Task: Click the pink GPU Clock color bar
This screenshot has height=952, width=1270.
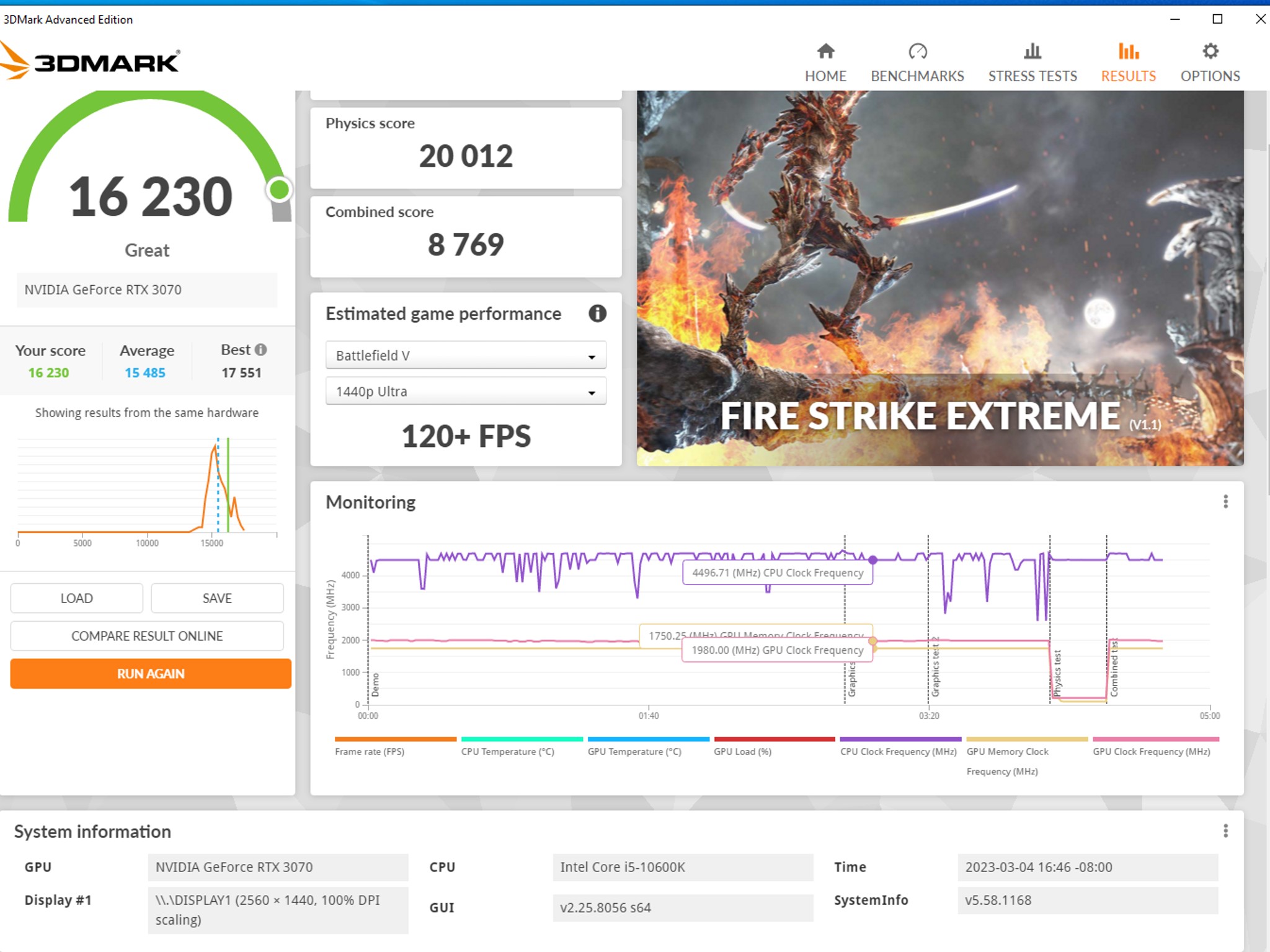Action: 1156,739
